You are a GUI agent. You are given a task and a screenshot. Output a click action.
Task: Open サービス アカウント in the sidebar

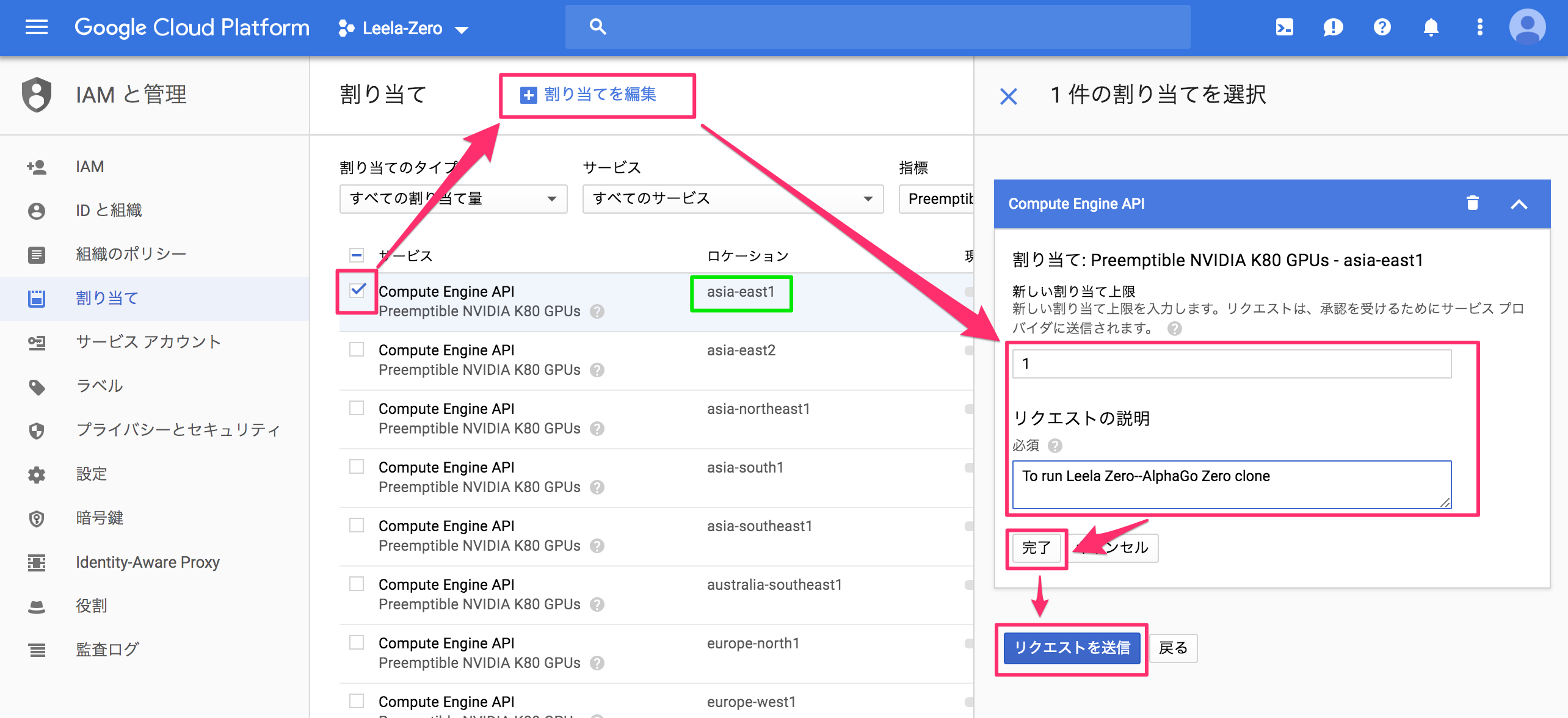tap(154, 343)
